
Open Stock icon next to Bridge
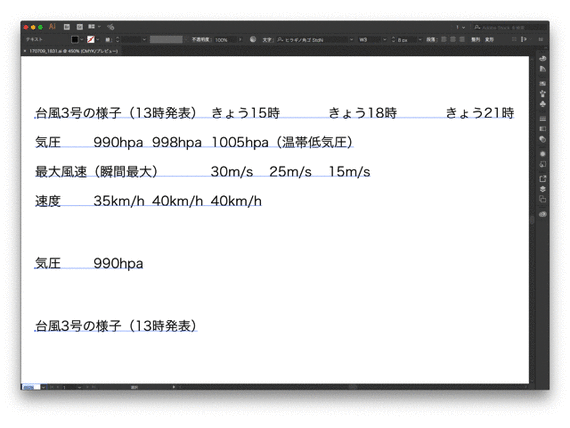[x=80, y=27]
